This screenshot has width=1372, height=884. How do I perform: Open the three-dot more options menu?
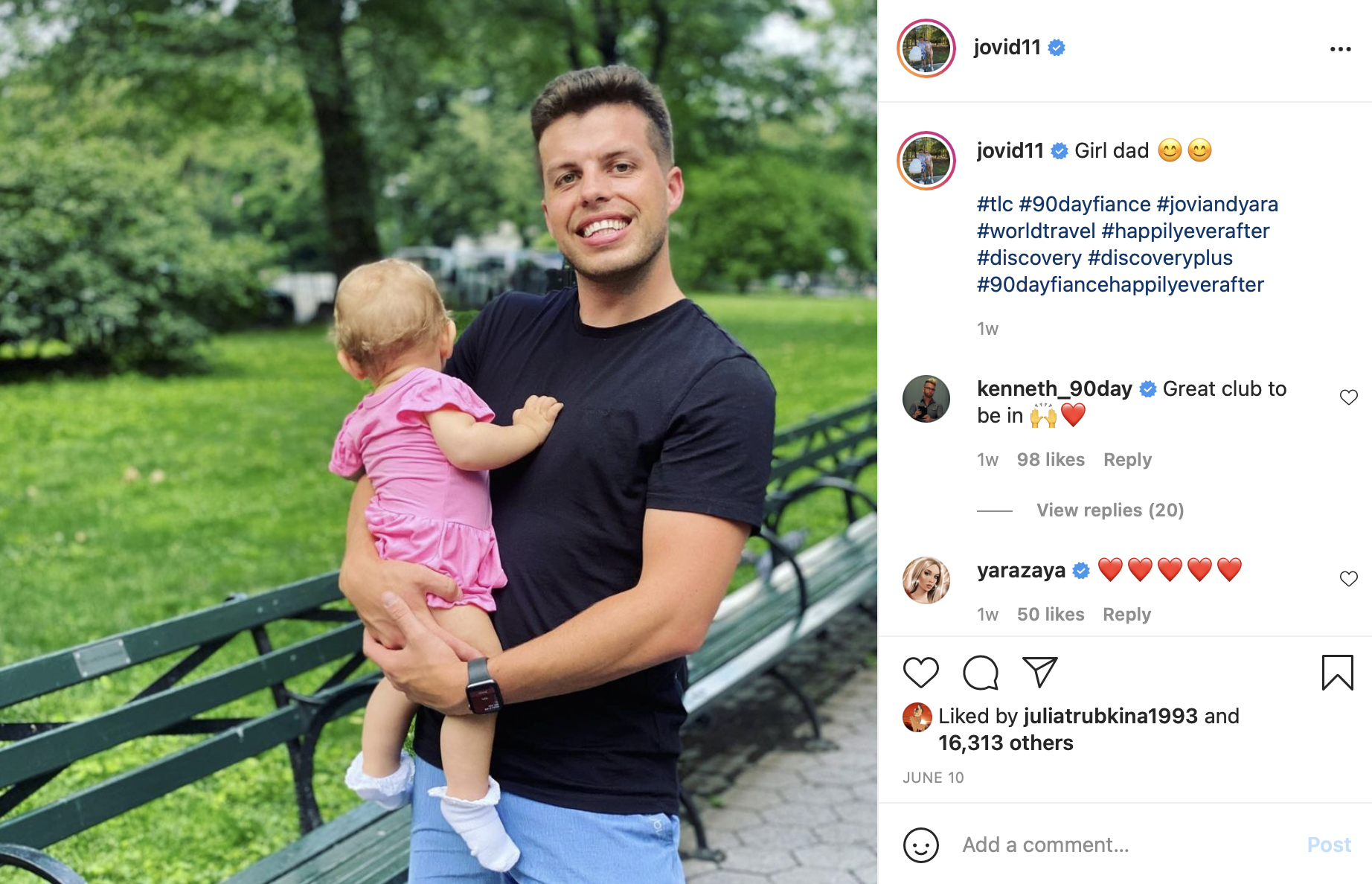(x=1340, y=49)
